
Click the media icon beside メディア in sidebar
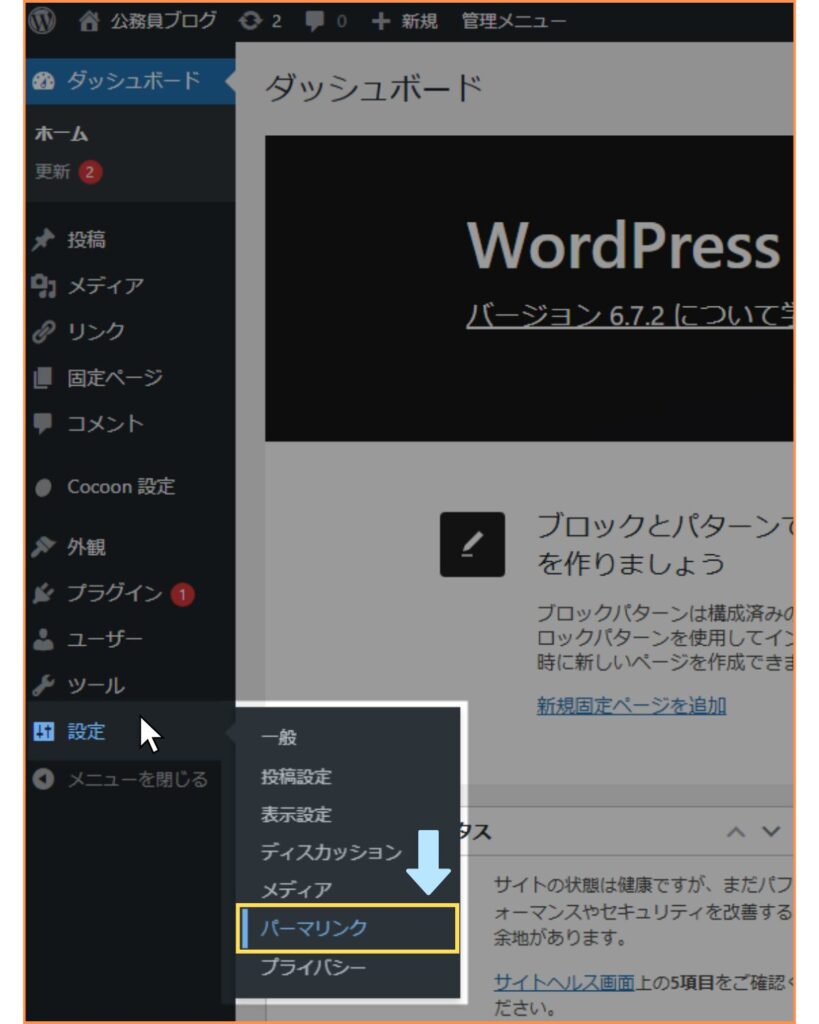(43, 285)
